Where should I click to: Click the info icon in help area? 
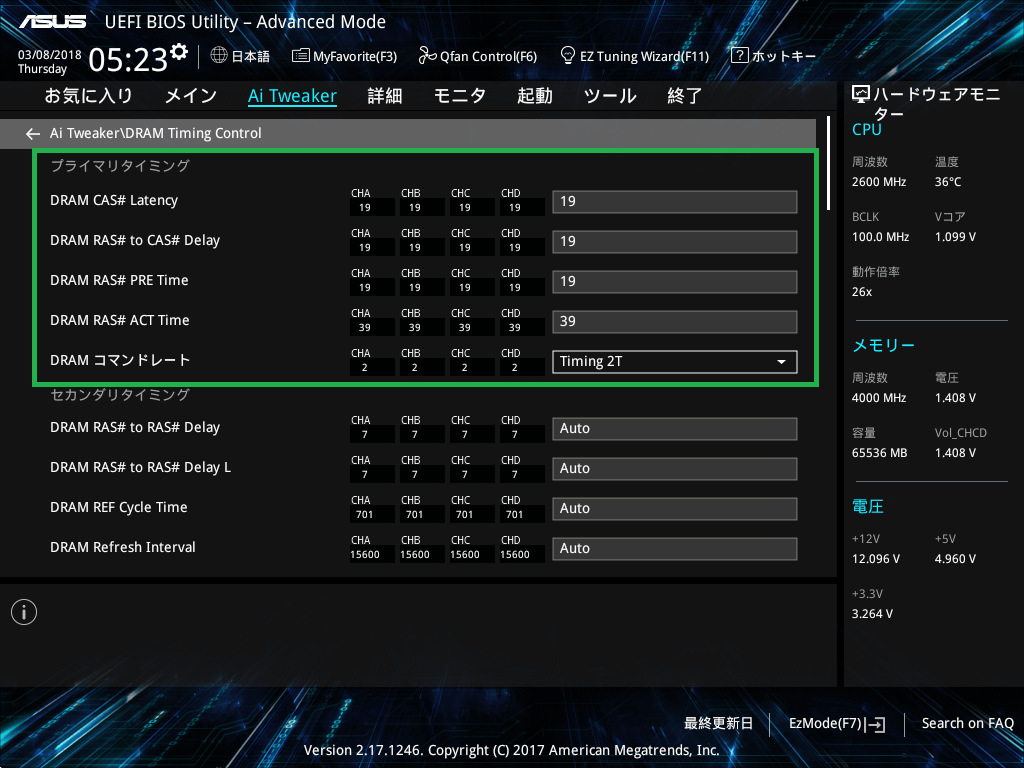[24, 612]
